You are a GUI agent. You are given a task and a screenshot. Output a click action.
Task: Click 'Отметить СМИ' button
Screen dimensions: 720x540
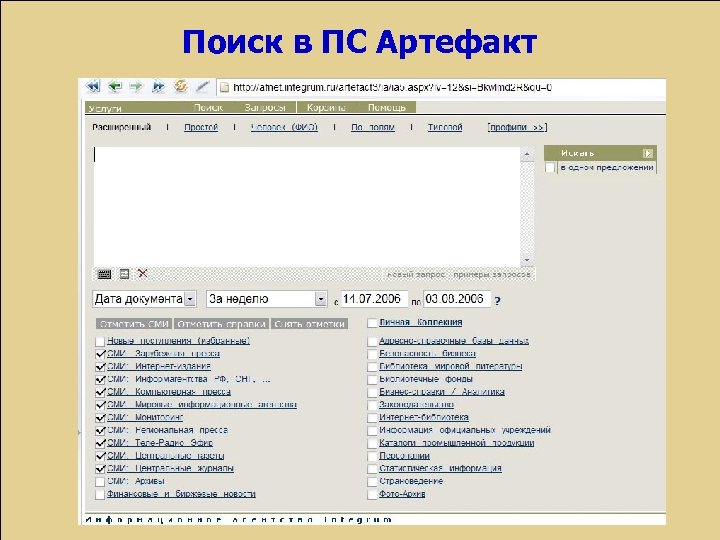(x=134, y=324)
